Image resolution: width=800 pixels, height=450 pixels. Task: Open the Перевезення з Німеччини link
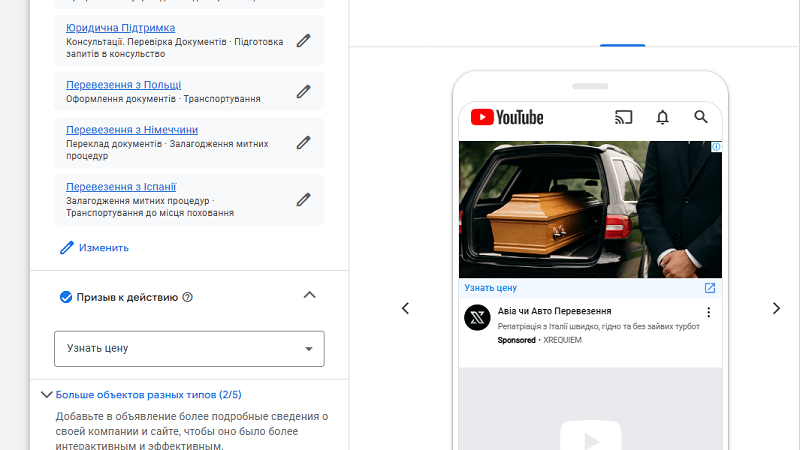132,130
